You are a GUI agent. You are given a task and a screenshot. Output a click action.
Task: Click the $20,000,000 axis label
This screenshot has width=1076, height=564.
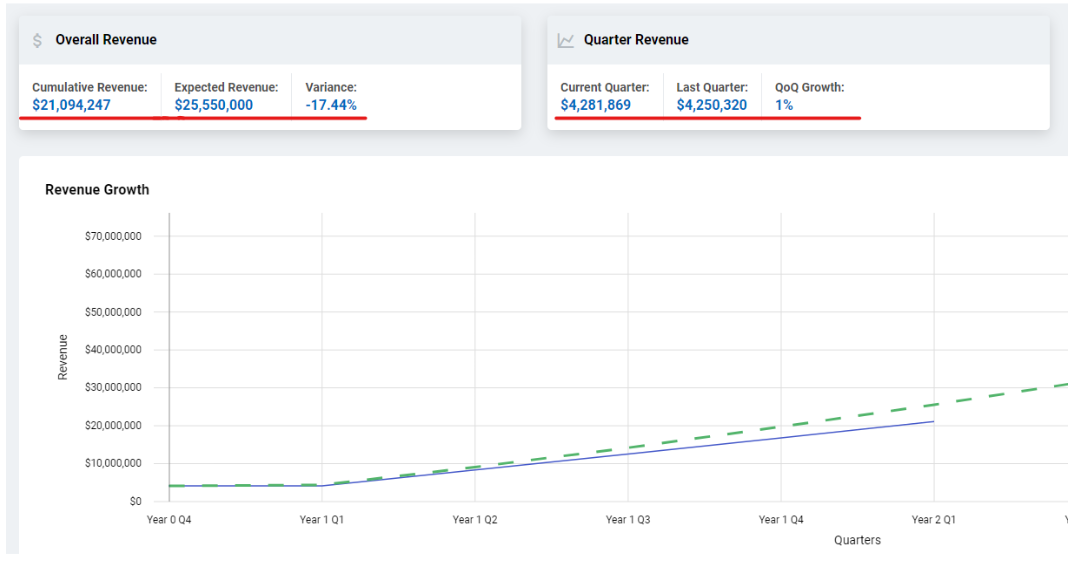[113, 425]
